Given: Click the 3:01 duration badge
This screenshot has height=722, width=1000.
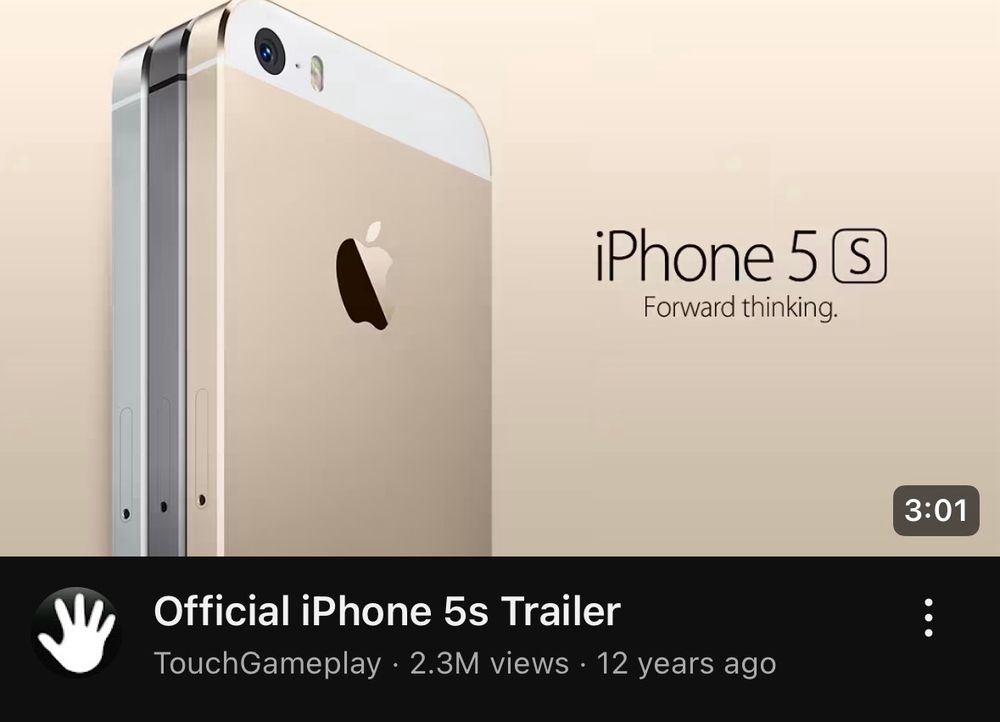Looking at the screenshot, I should click(x=936, y=510).
